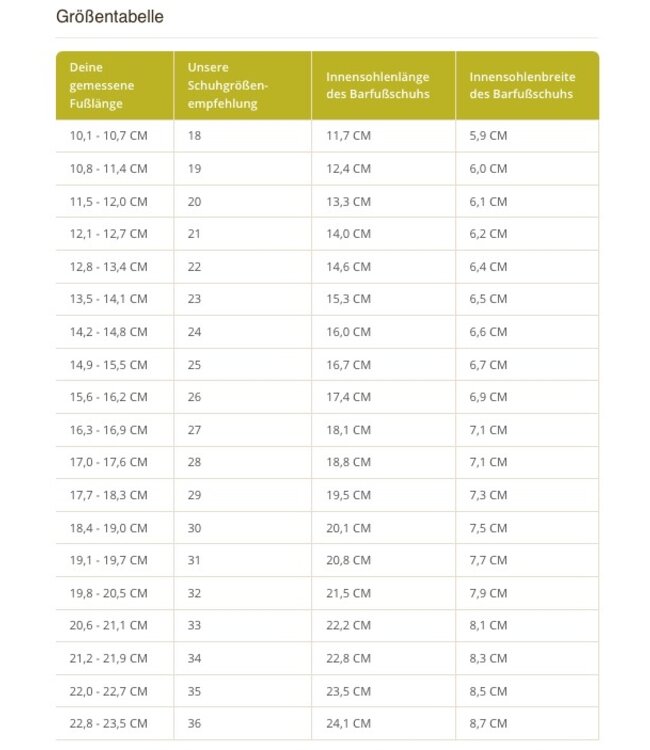The width and height of the screenshot is (650, 750).
Task: Select shoe size 34 cell
Action: [194, 658]
